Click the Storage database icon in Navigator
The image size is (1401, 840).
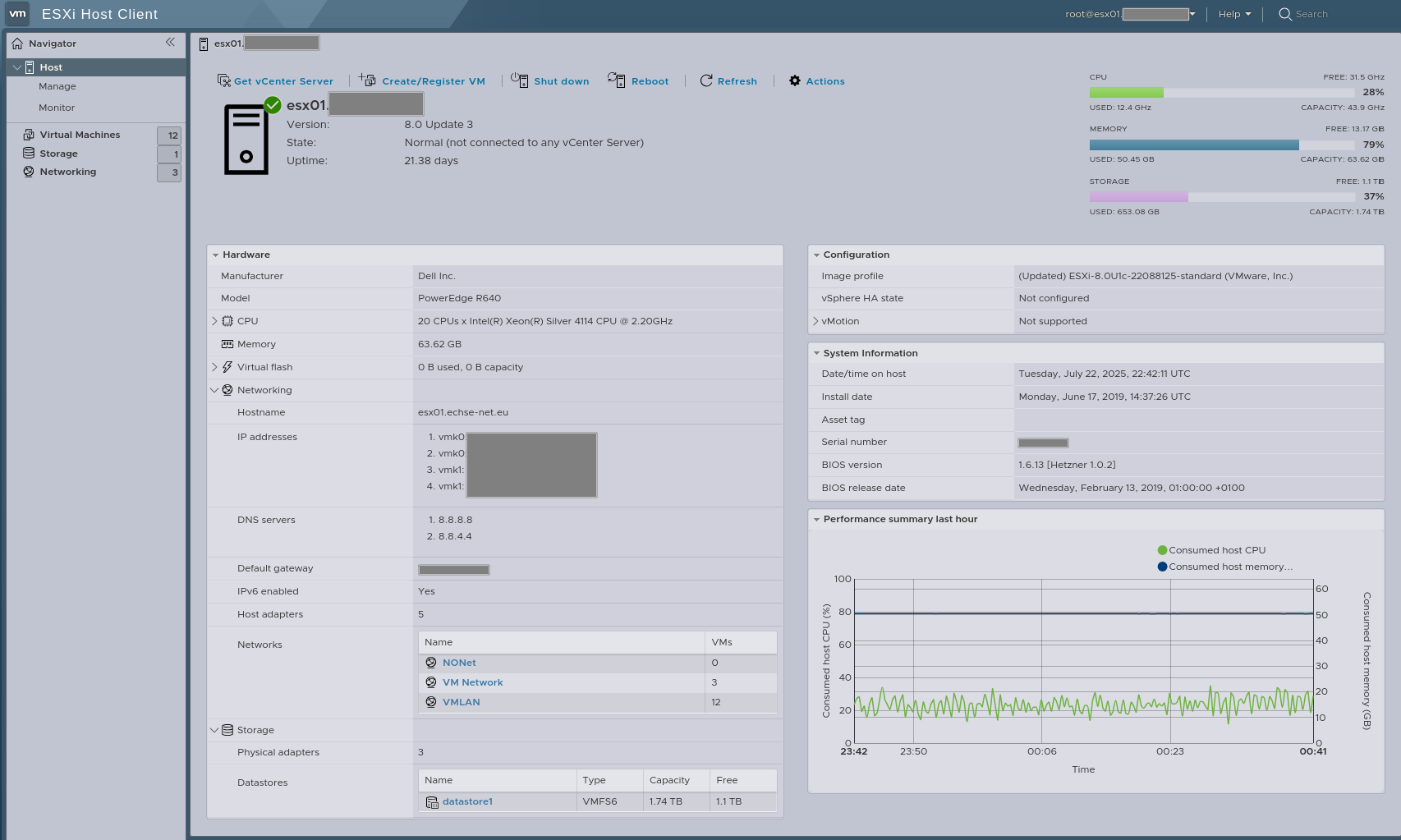[29, 154]
